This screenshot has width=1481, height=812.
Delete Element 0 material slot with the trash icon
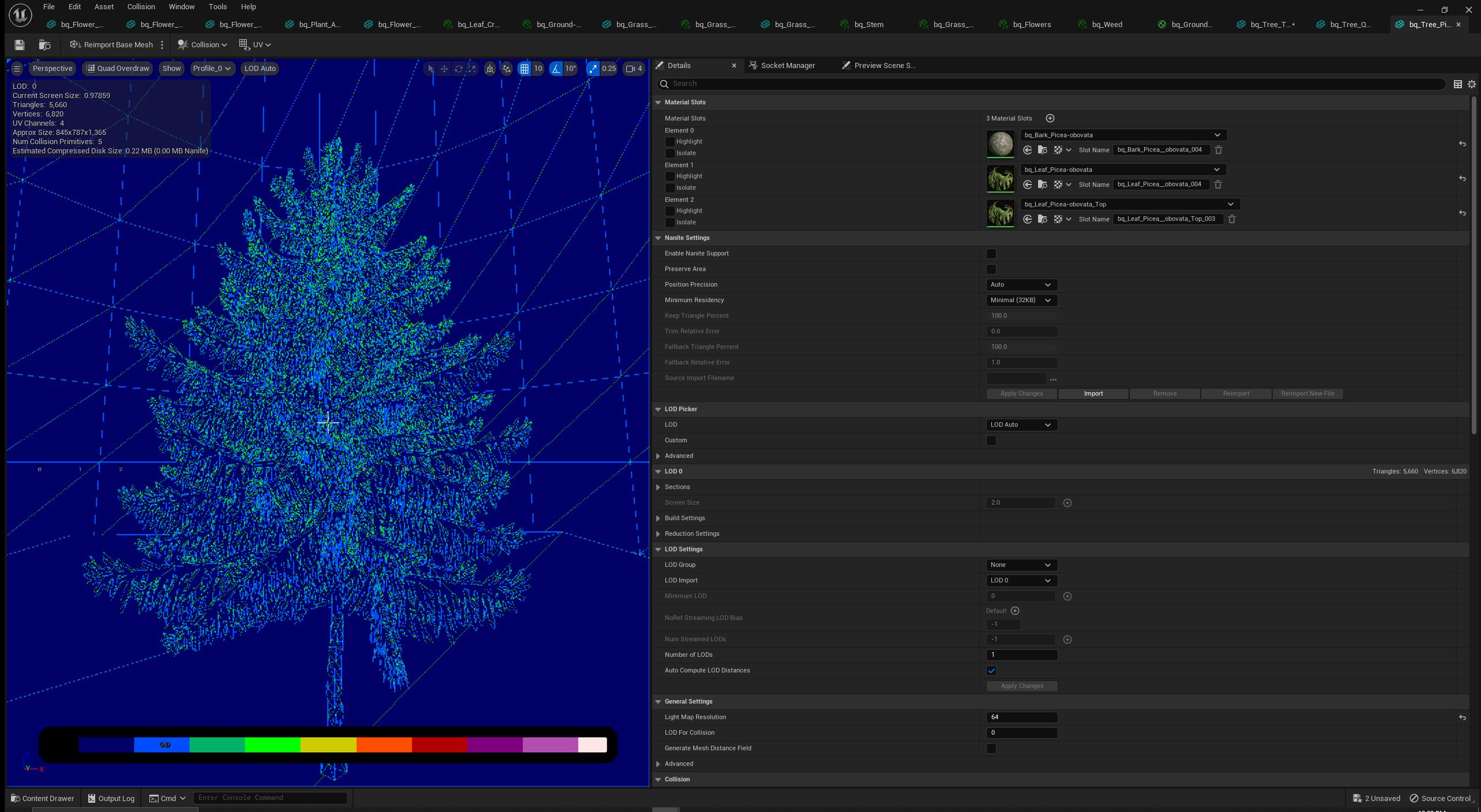1219,150
